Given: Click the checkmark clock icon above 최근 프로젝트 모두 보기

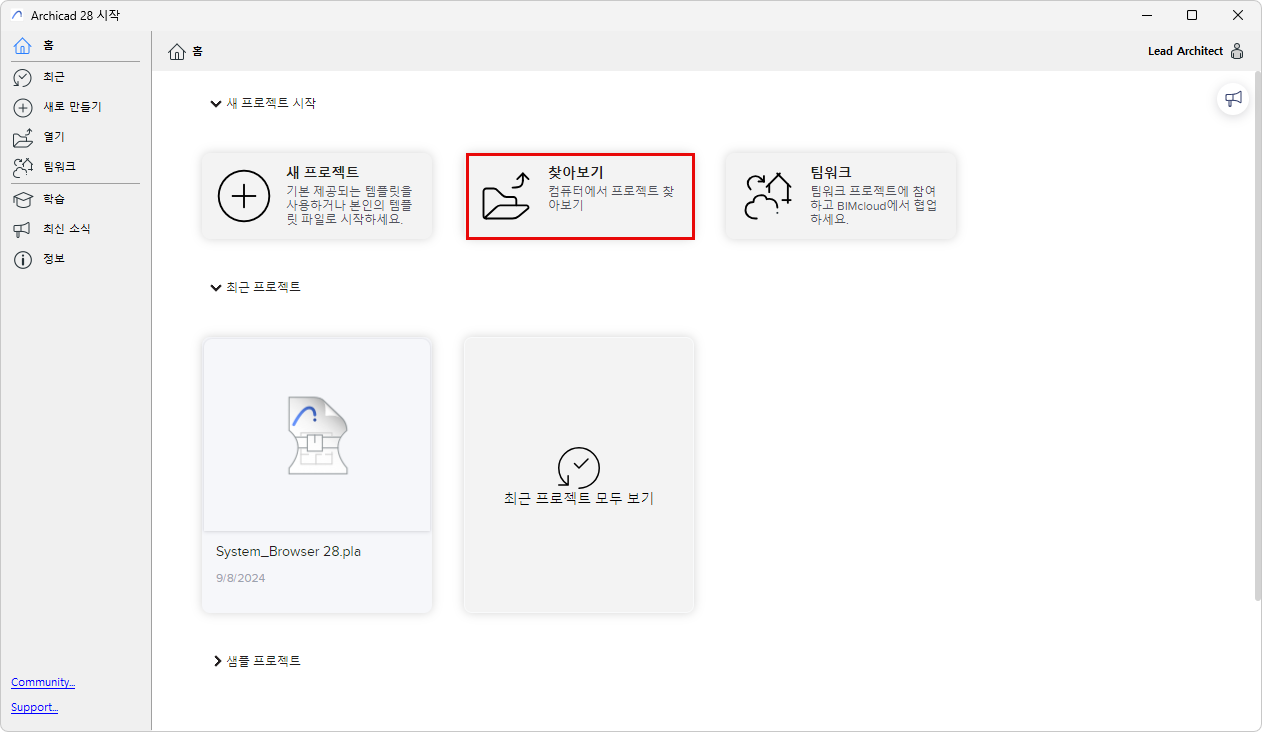Looking at the screenshot, I should pos(579,467).
